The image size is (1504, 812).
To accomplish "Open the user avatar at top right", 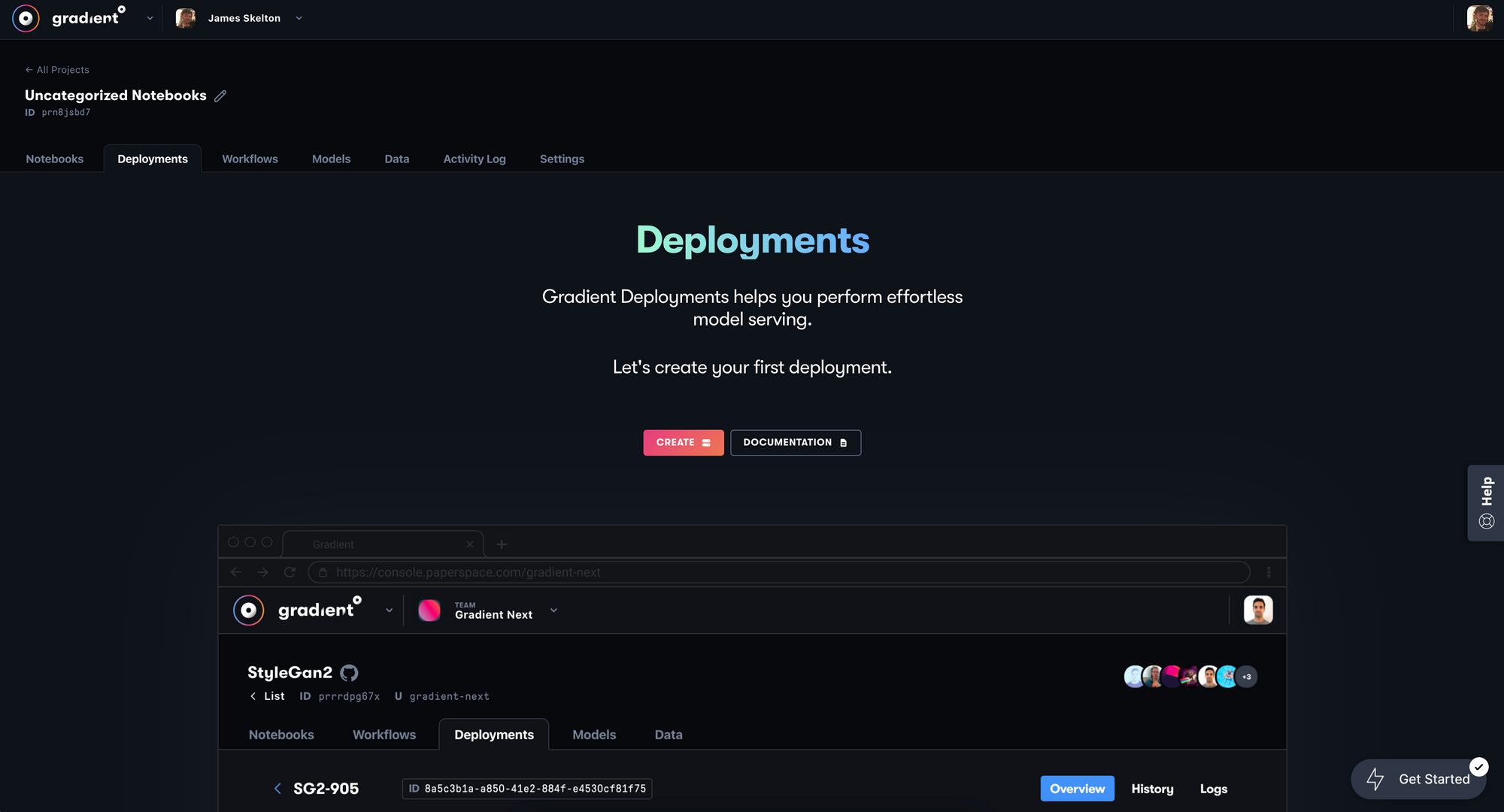I will pos(1479,18).
